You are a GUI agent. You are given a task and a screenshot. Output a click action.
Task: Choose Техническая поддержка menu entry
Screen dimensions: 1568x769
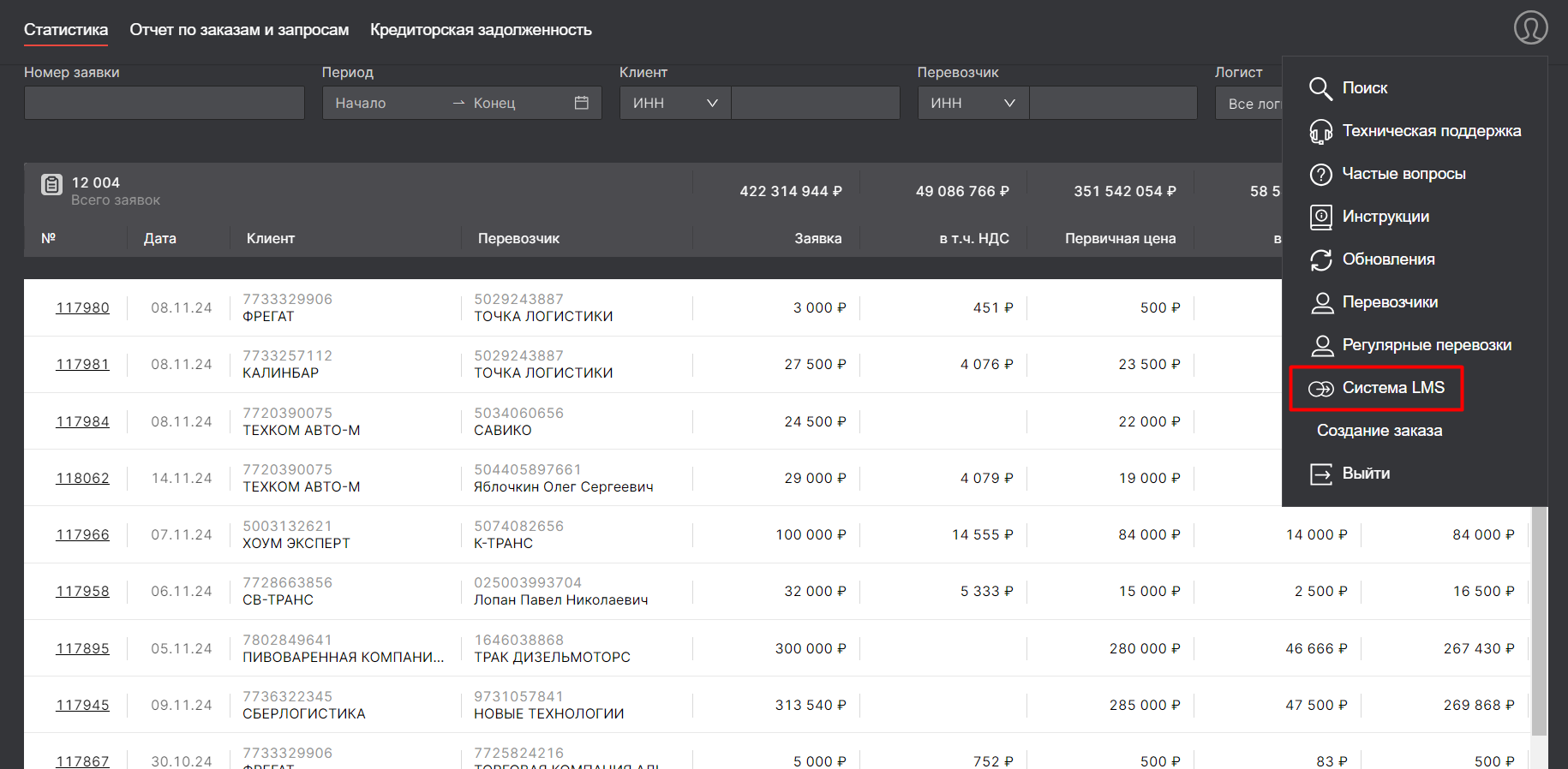click(1431, 131)
